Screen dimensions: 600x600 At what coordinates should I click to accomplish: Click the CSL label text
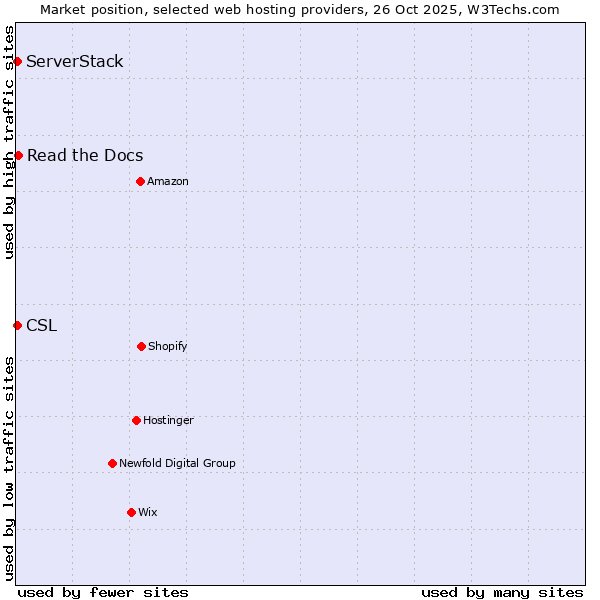pos(42,325)
